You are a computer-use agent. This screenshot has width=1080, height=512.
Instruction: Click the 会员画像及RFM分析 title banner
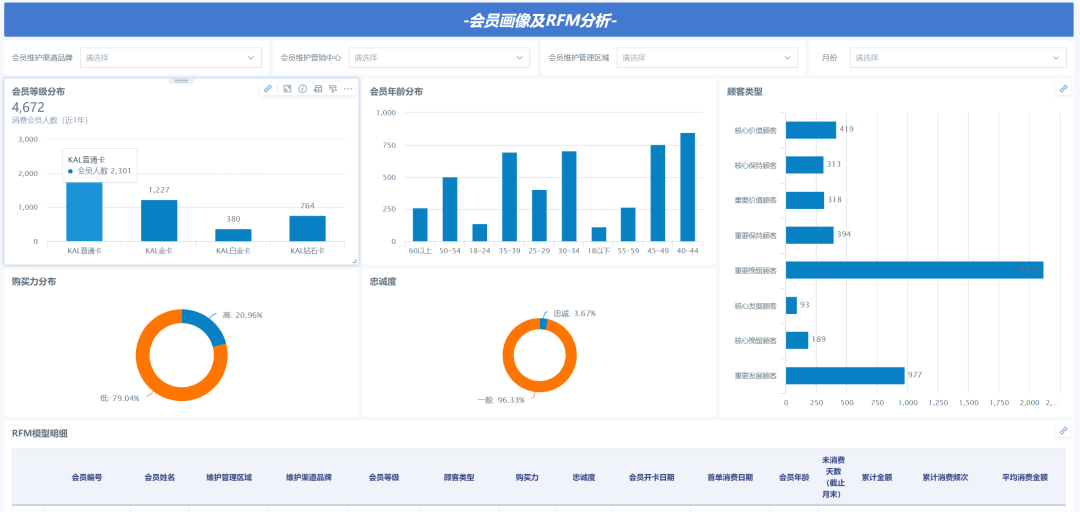coord(540,21)
